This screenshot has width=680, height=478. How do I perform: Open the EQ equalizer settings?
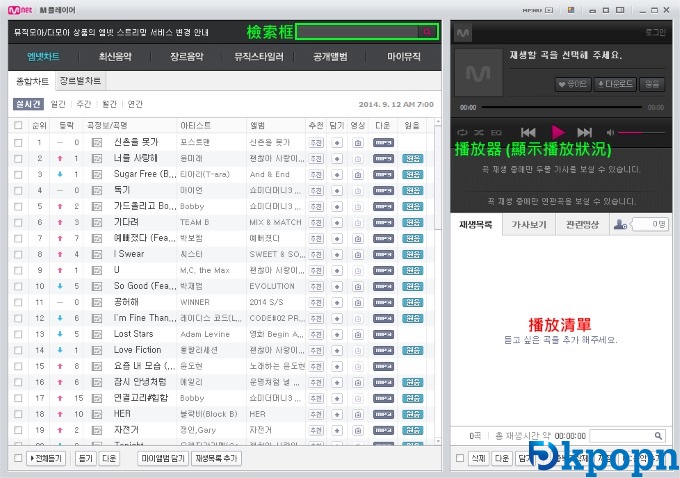(x=496, y=132)
